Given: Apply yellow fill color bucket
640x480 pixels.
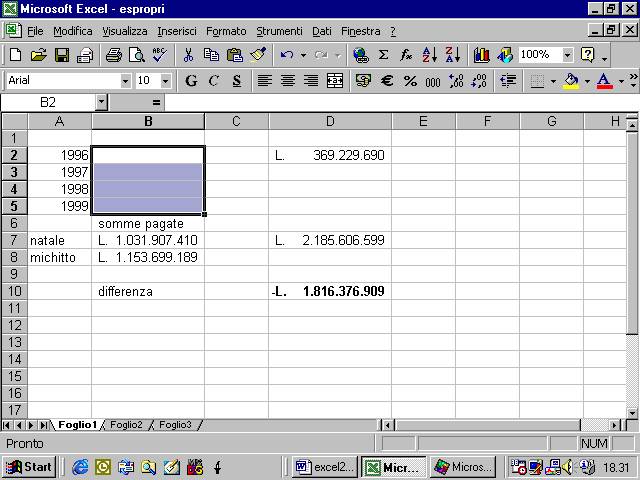Looking at the screenshot, I should [571, 80].
